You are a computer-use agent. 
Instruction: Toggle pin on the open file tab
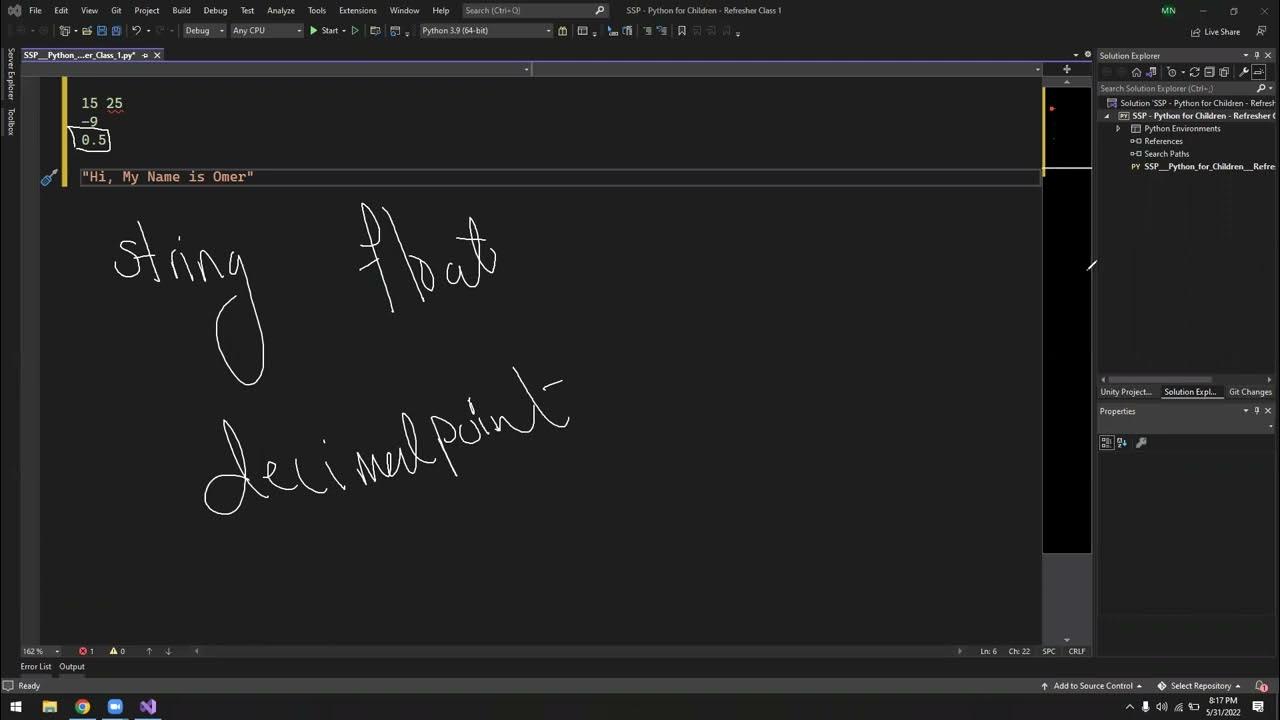click(145, 55)
